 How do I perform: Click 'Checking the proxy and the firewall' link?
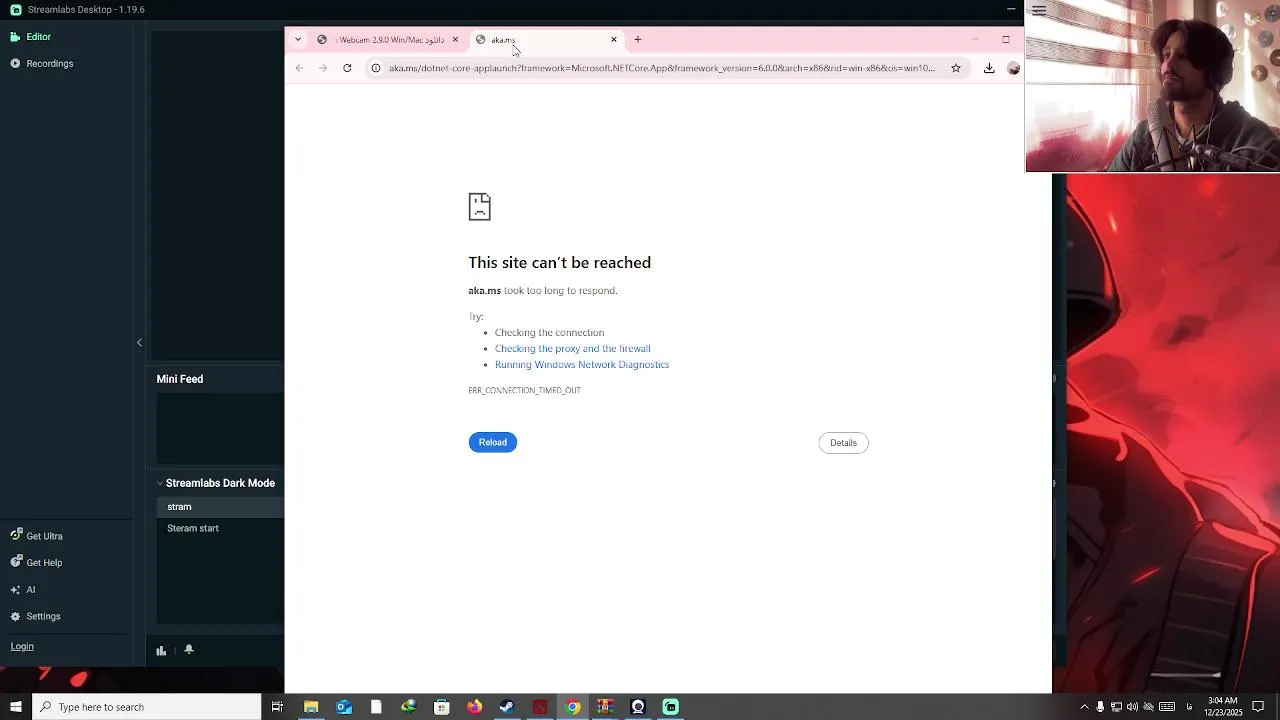(572, 349)
